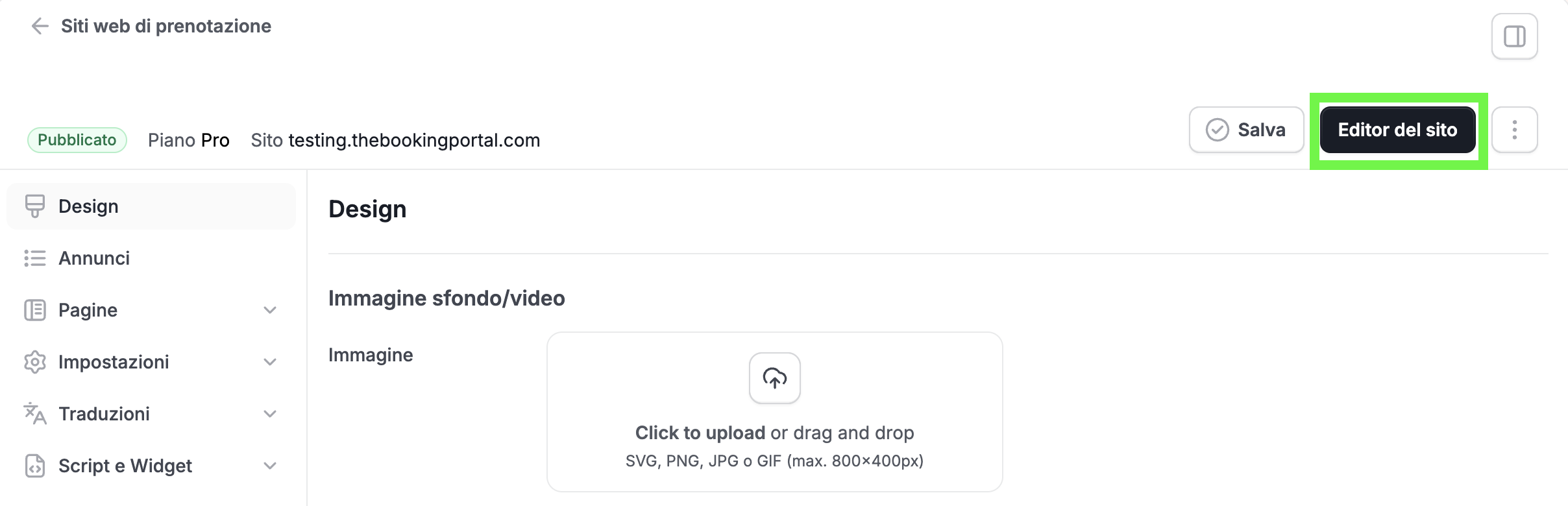The height and width of the screenshot is (506, 1568).
Task: Select the Design sidebar item
Action: 151,206
